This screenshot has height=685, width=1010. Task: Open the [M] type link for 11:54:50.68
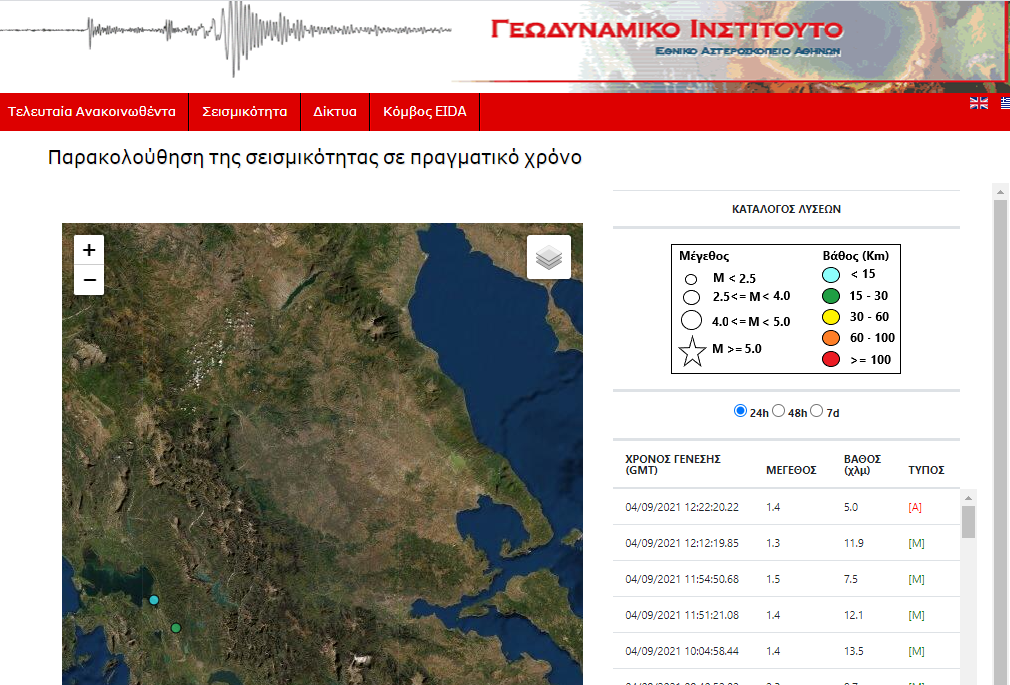coord(916,579)
